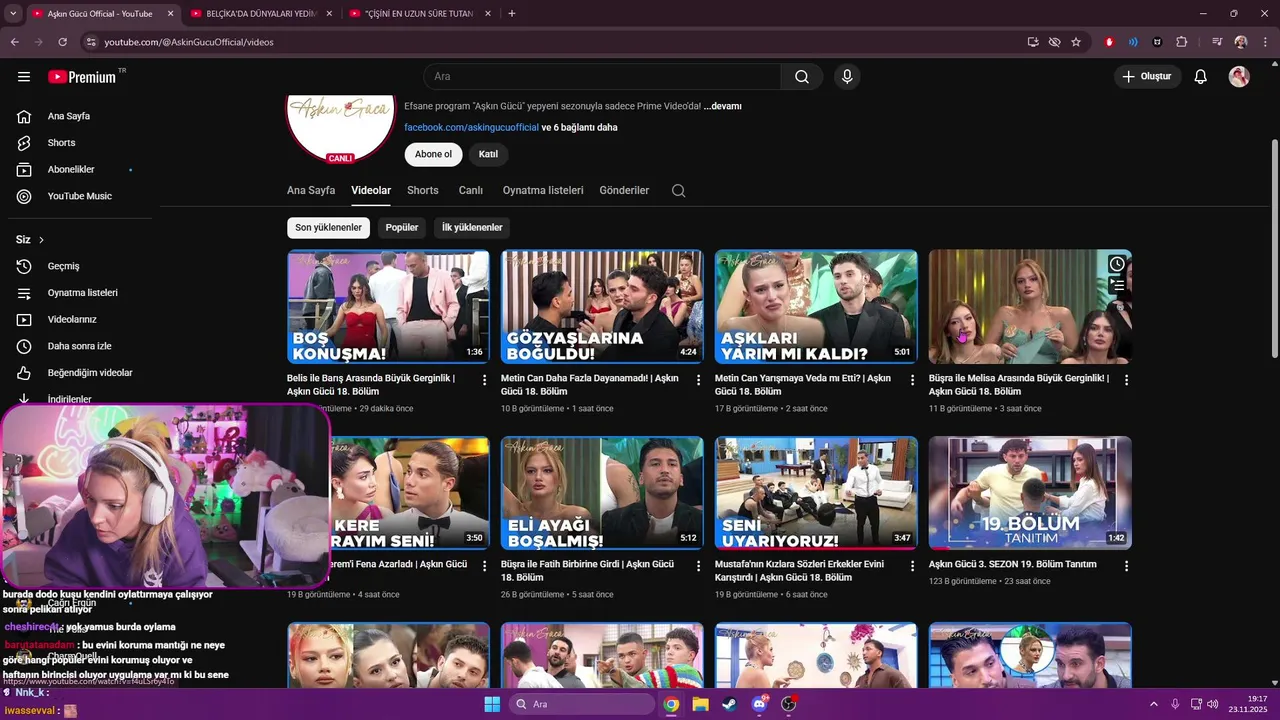Viewport: 1280px width, 720px height.
Task: Open options menu for Büşra ile Fatih video
Action: tap(699, 566)
